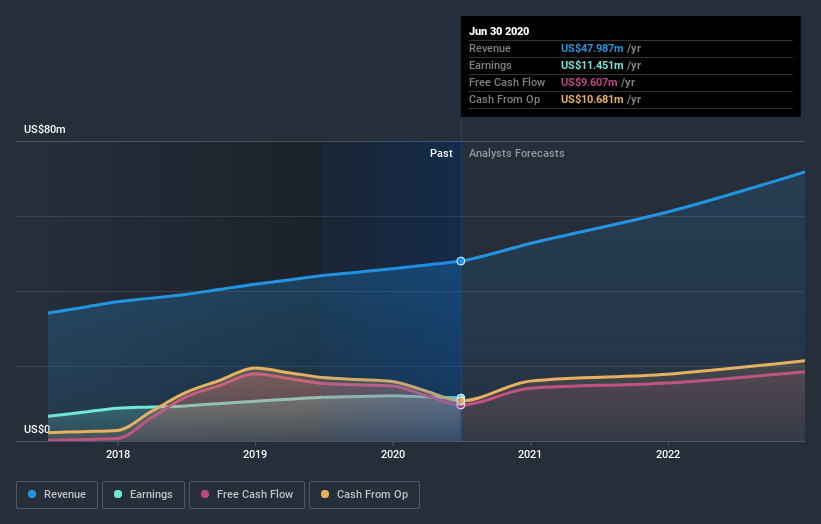The image size is (821, 524).
Task: Toggle the Cash From Op legend button
Action: [x=364, y=495]
